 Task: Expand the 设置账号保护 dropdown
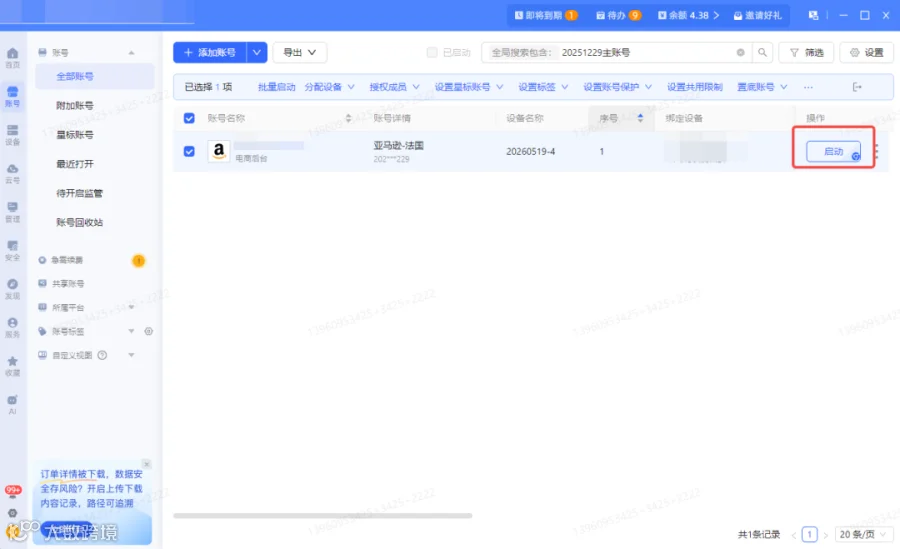pos(618,87)
